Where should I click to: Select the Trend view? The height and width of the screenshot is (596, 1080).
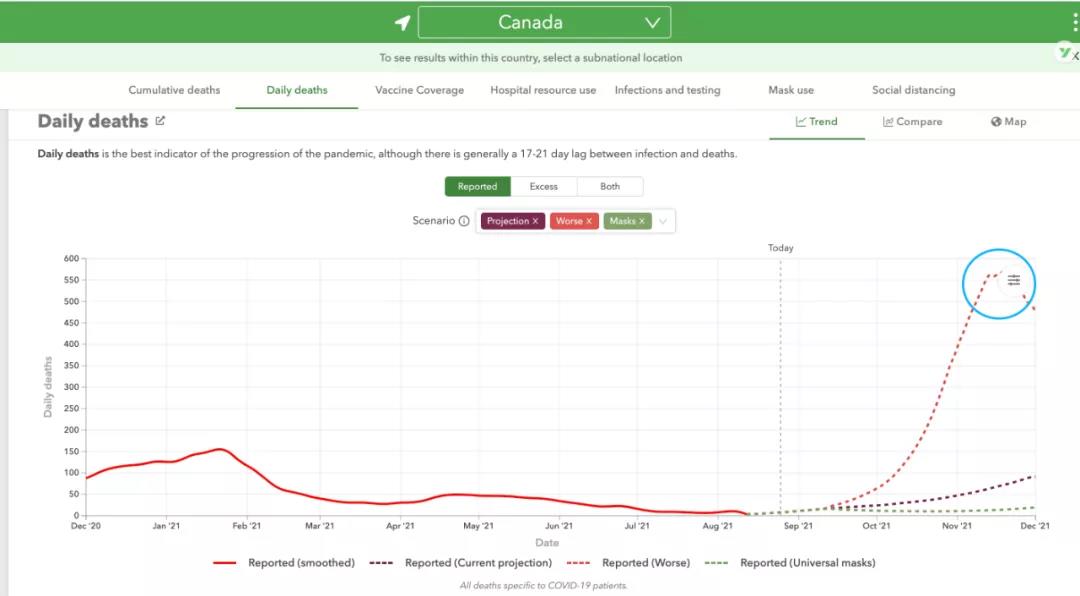point(817,122)
